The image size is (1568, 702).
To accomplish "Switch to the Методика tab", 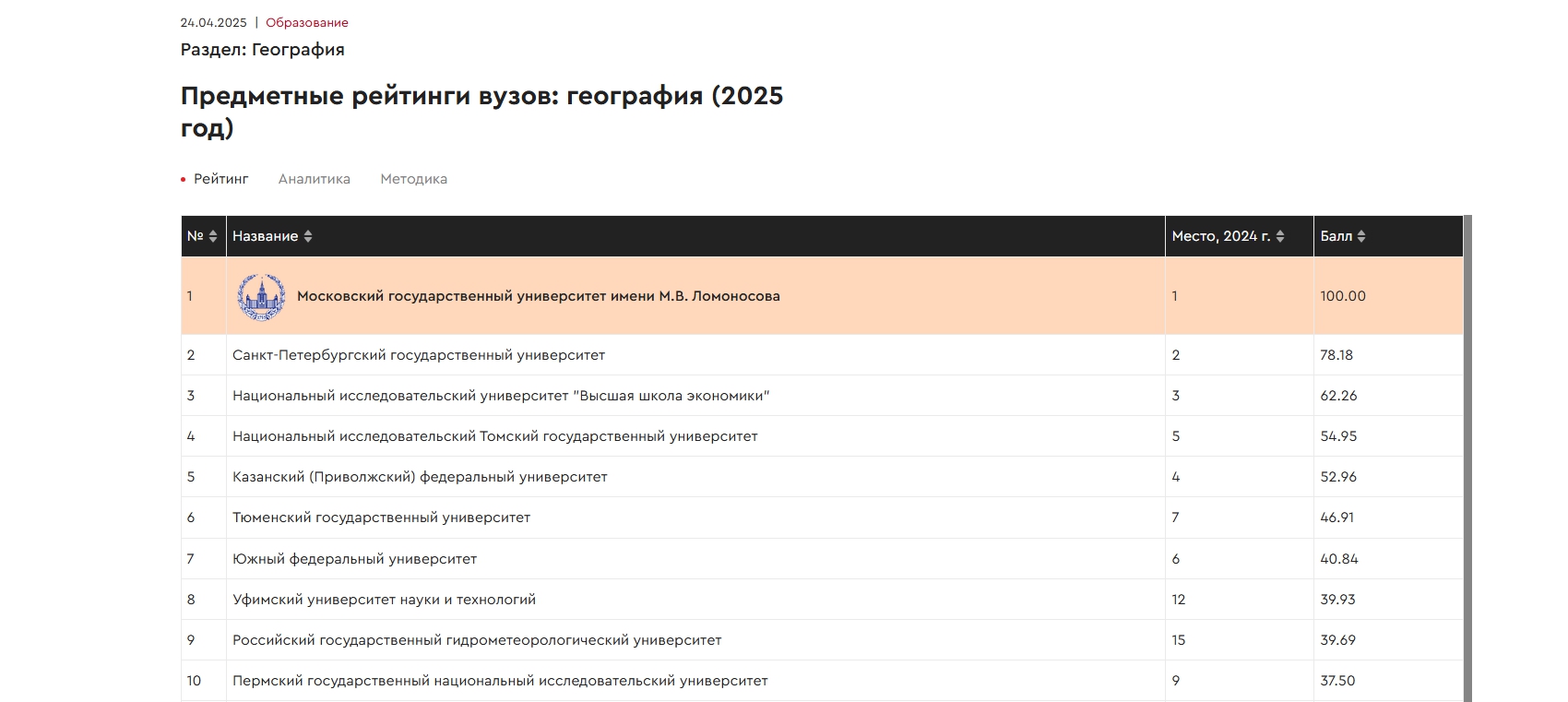I will pos(414,179).
